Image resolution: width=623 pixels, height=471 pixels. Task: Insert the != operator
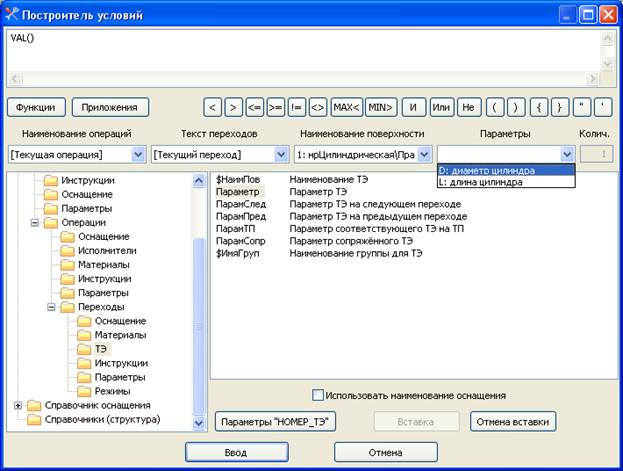[x=297, y=107]
